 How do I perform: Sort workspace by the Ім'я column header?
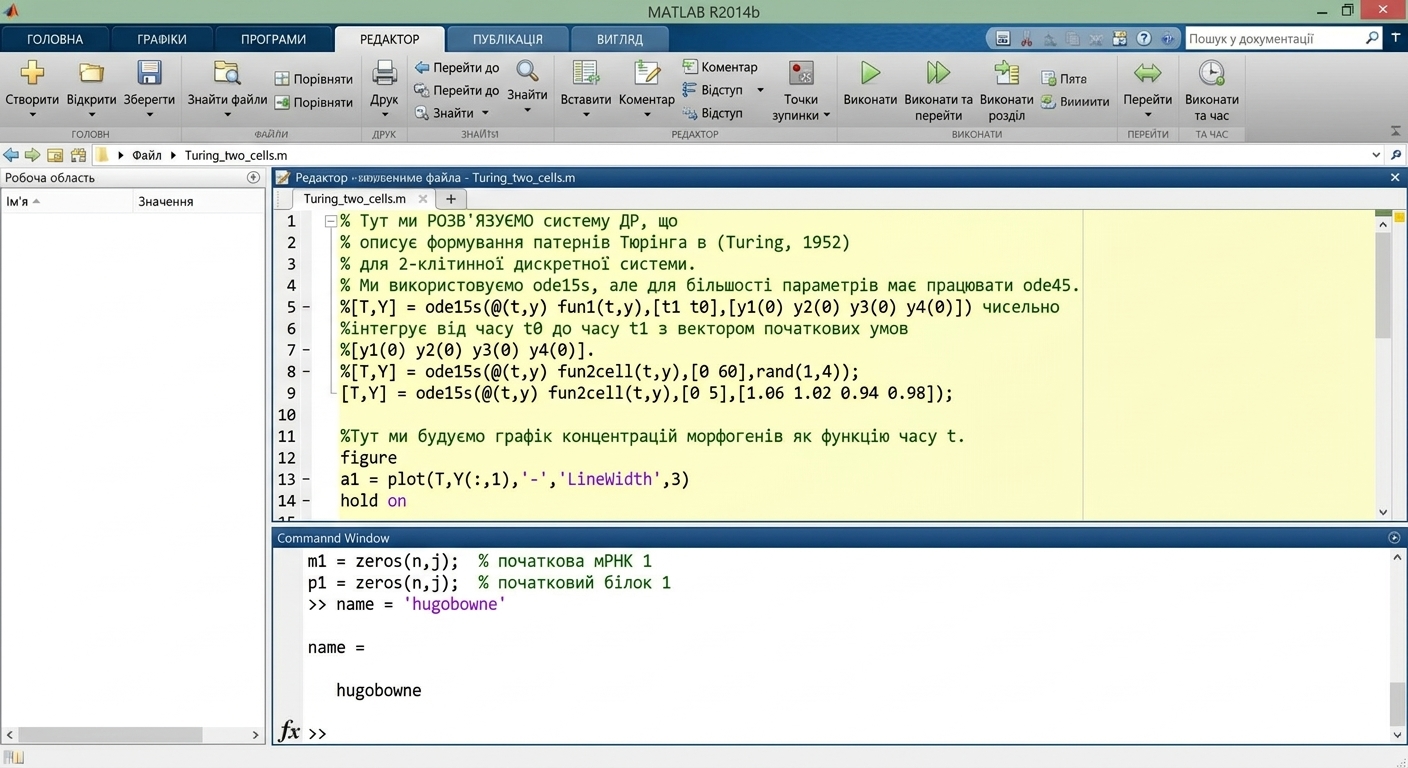[66, 201]
